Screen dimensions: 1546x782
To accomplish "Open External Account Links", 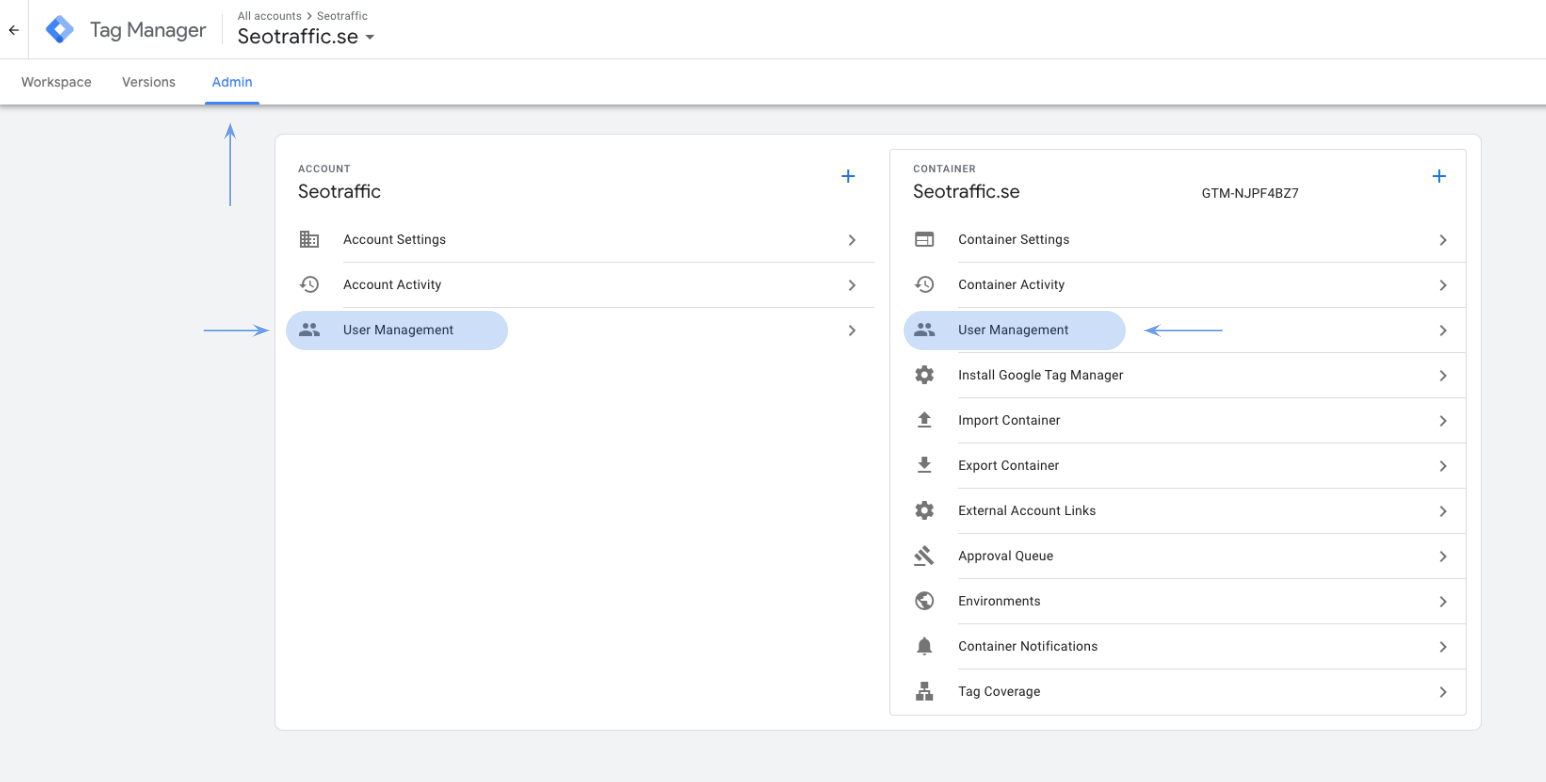I will pyautogui.click(x=1027, y=510).
